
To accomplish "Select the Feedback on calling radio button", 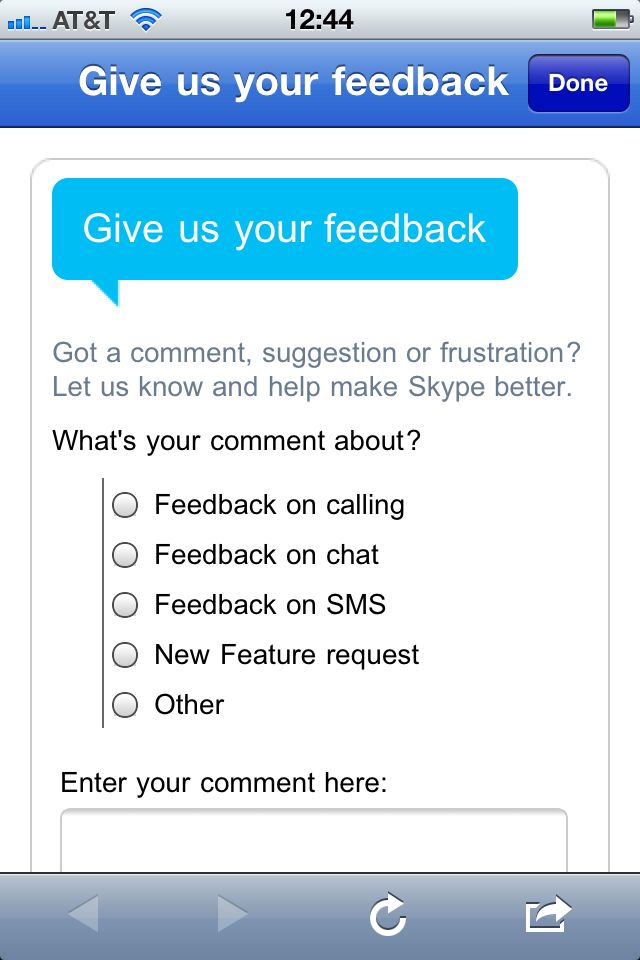I will tap(125, 505).
